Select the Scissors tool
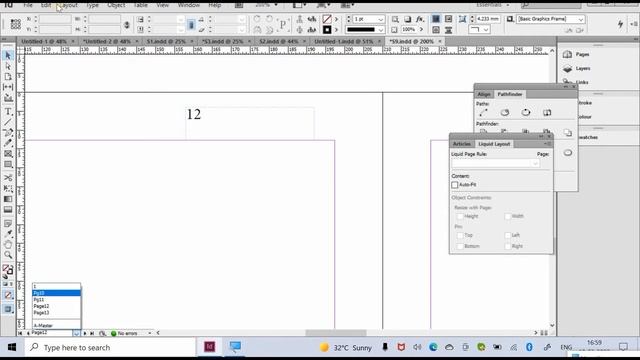This screenshot has height=360, width=640. [8, 178]
